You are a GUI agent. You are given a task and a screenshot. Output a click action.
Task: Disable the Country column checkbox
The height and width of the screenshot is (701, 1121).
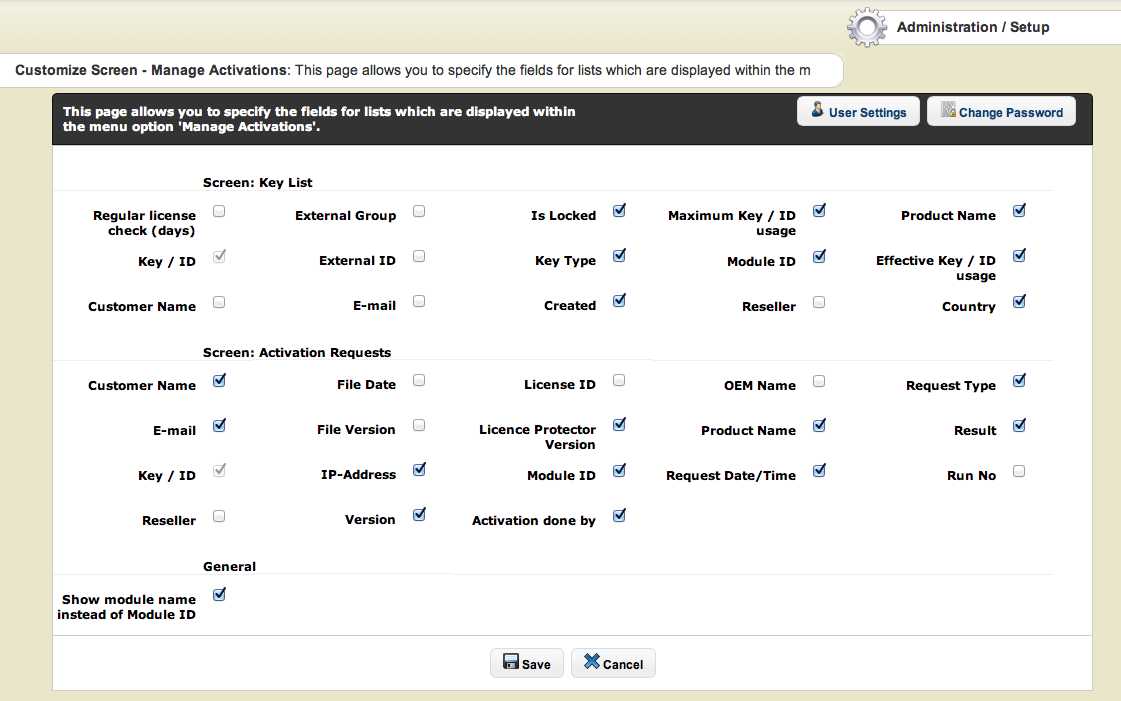(x=1019, y=302)
